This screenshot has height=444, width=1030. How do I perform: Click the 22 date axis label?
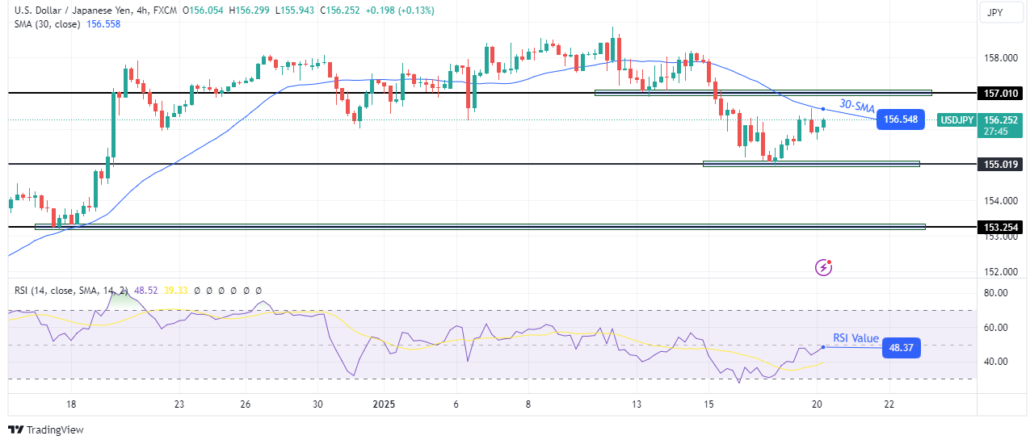(889, 404)
